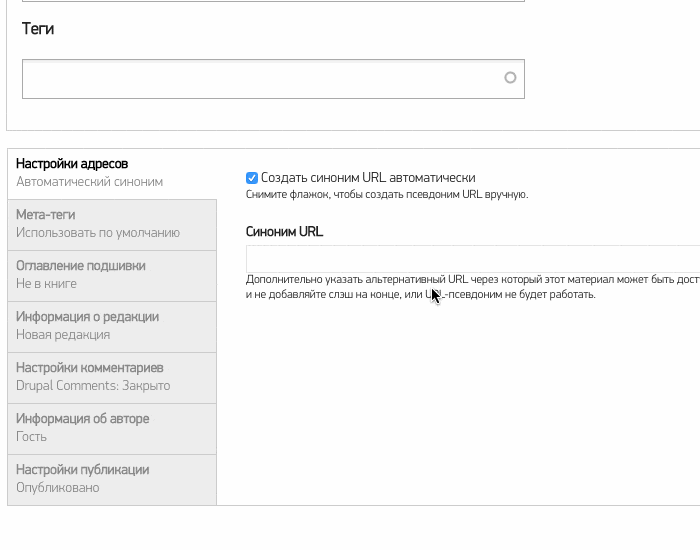Uncheck "Создать синоним URL автоматически" checkbox
This screenshot has width=700, height=550.
pos(252,178)
